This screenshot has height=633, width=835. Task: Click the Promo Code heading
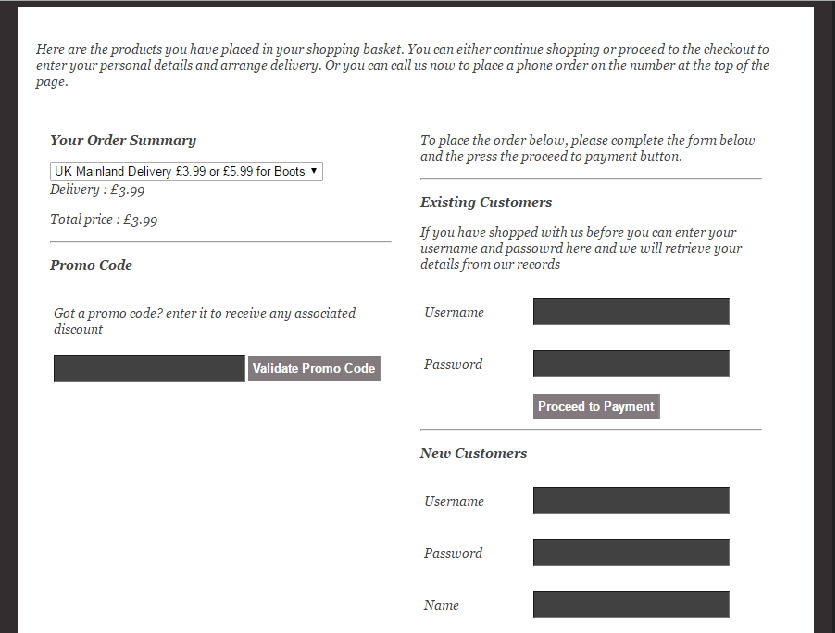pyautogui.click(x=91, y=266)
